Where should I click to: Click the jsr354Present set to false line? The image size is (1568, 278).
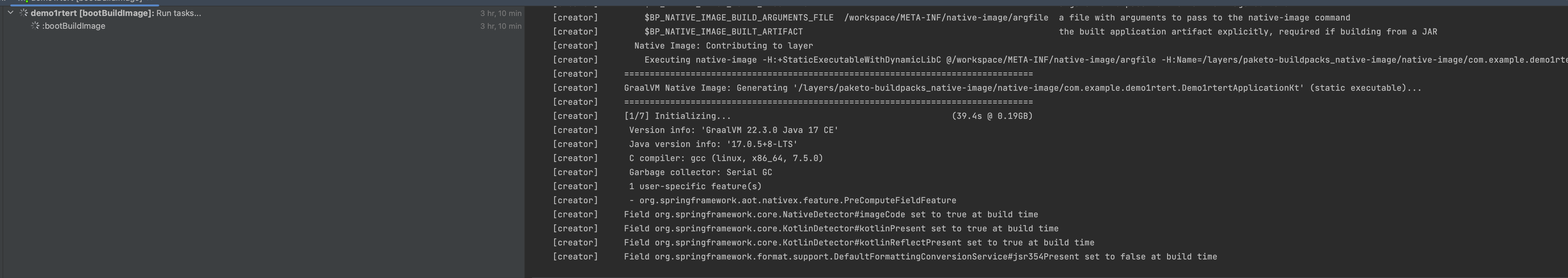pyautogui.click(x=920, y=257)
